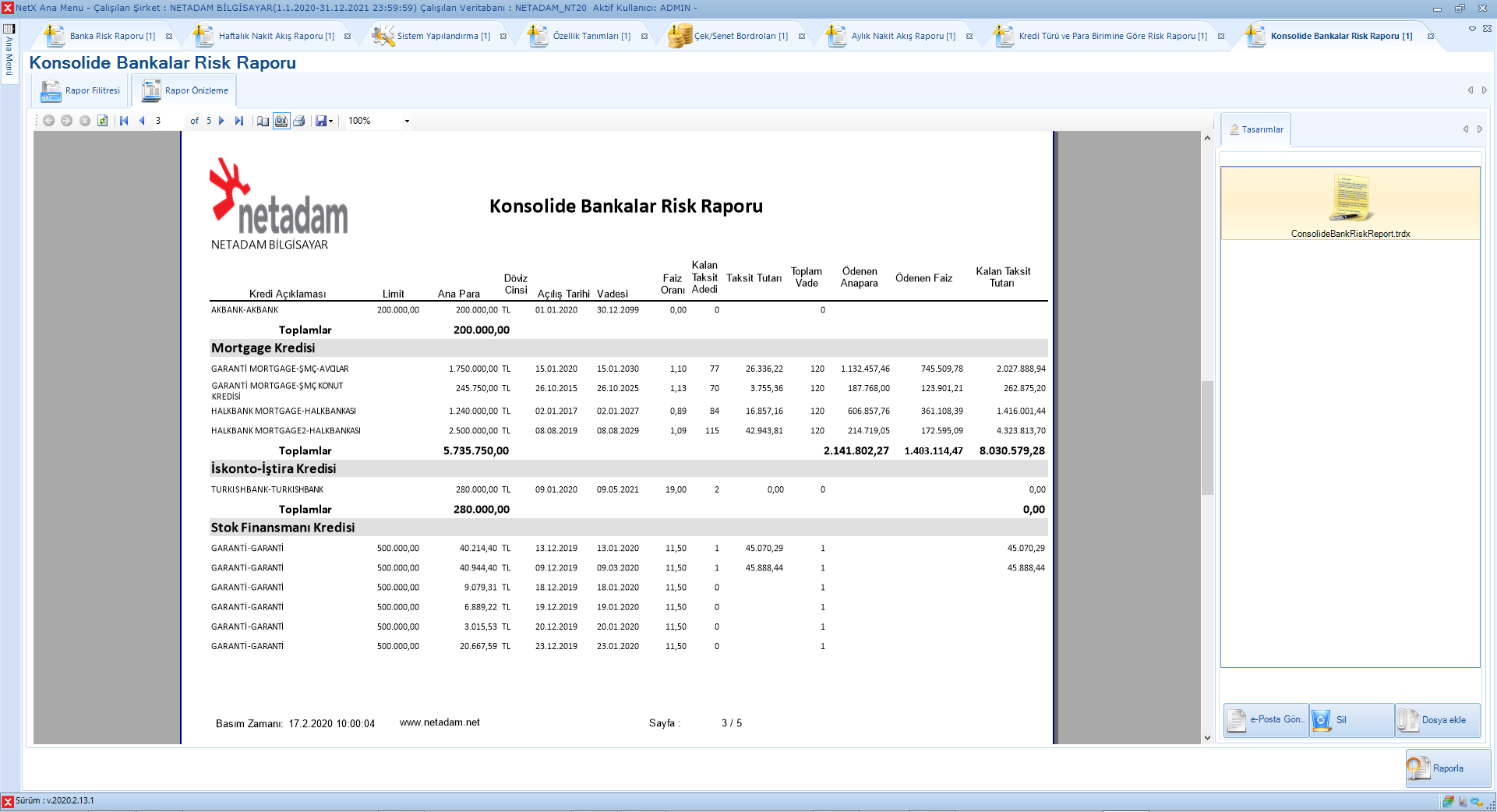The height and width of the screenshot is (812, 1497).
Task: Toggle the document map view
Action: [263, 121]
